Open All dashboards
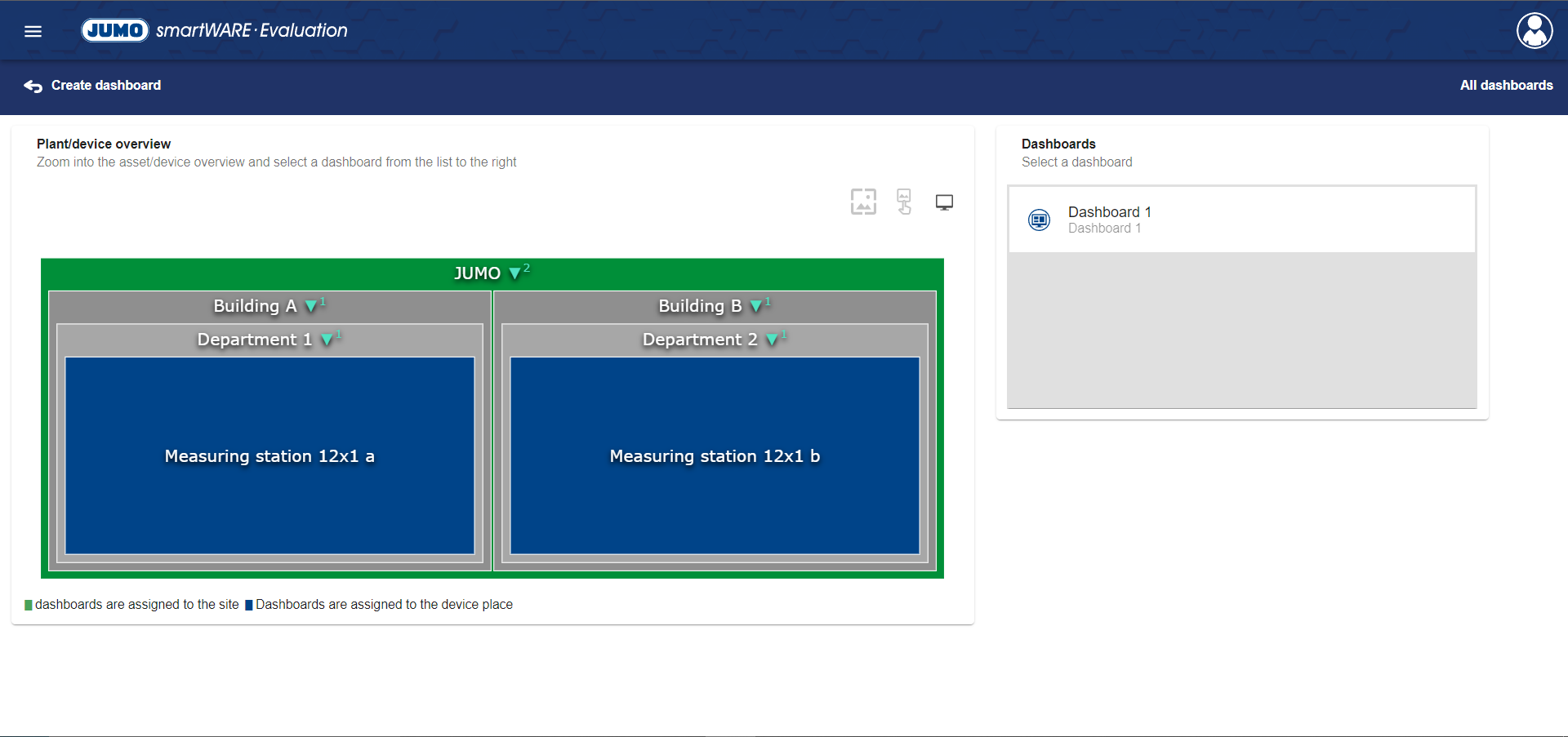This screenshot has height=737, width=1568. tap(1506, 86)
